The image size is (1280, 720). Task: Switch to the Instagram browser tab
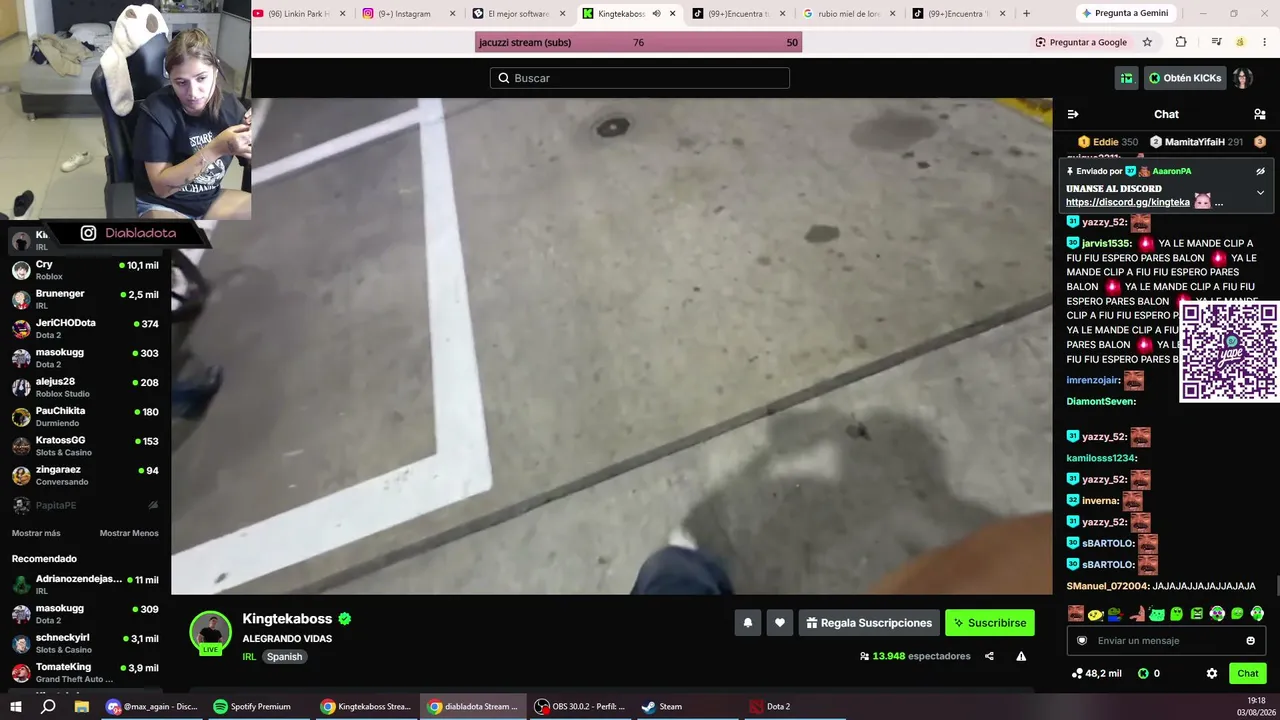(x=408, y=13)
